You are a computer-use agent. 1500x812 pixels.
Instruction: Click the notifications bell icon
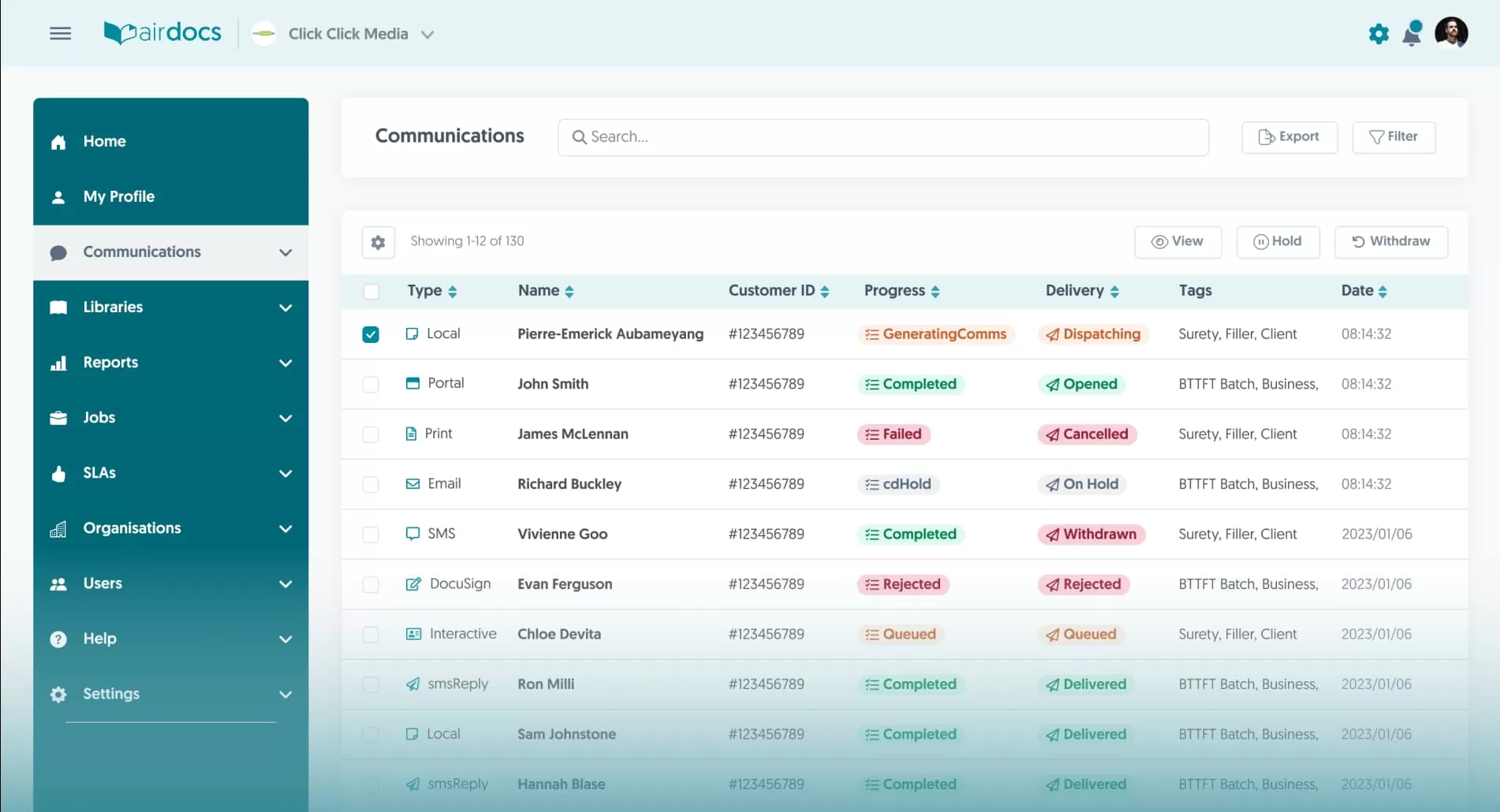point(1412,33)
